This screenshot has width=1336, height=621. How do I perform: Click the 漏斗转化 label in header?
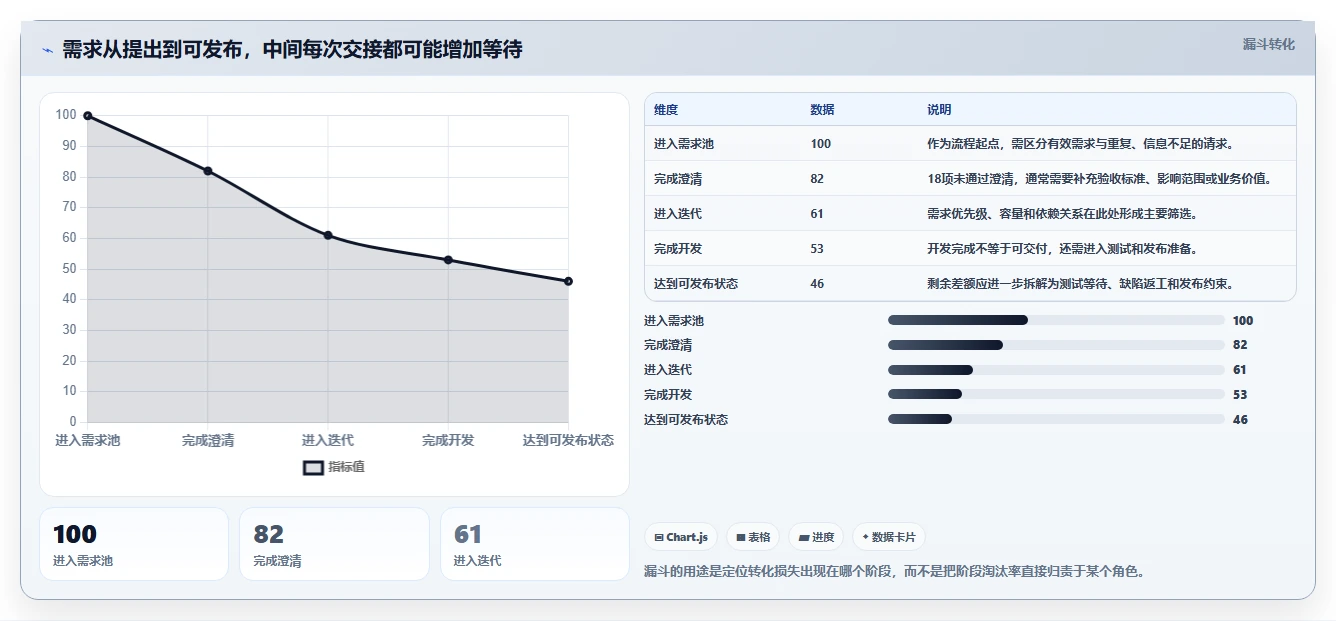pyautogui.click(x=1269, y=45)
